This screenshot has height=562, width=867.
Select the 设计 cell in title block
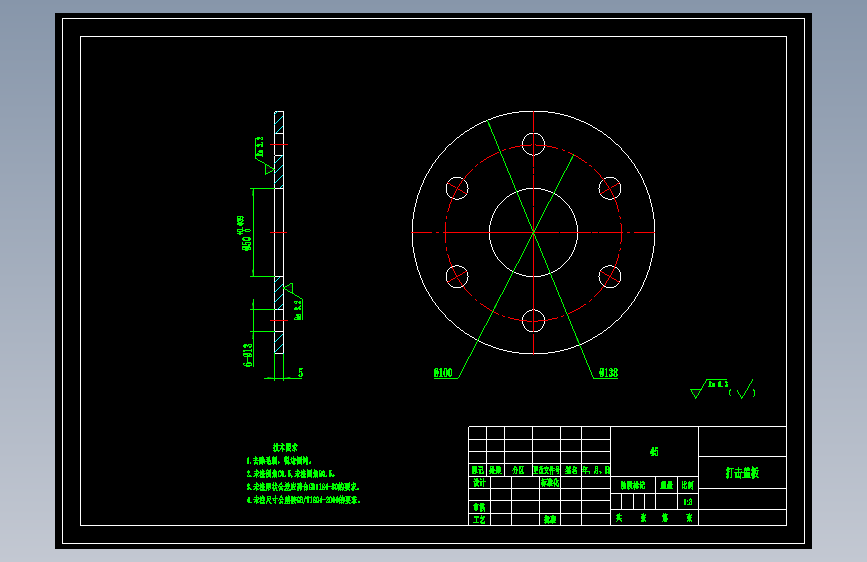[479, 482]
